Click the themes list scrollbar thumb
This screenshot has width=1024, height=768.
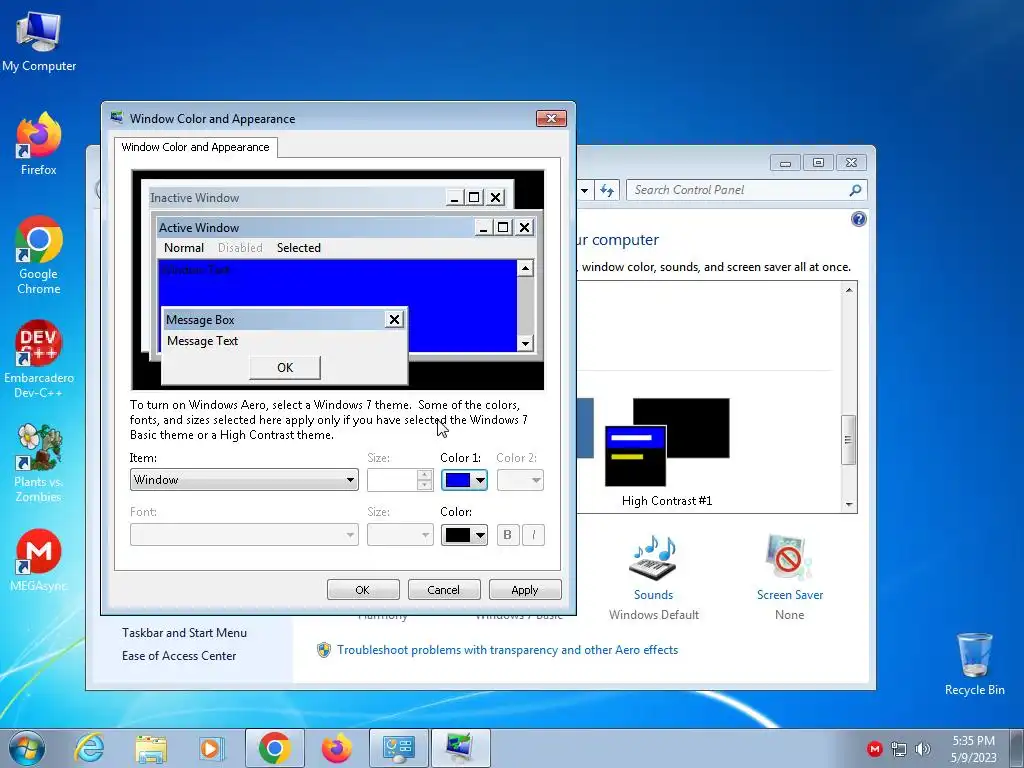[x=848, y=440]
